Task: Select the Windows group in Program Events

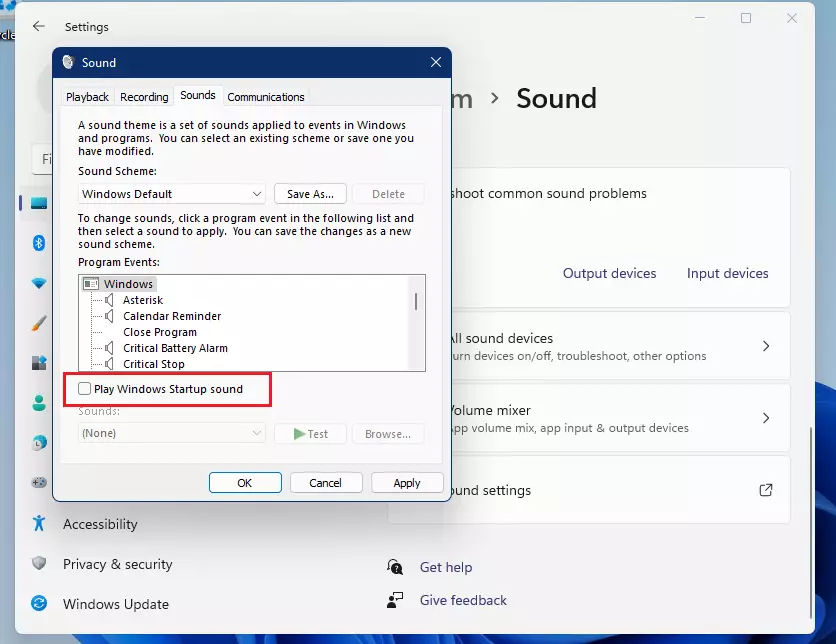Action: (128, 284)
